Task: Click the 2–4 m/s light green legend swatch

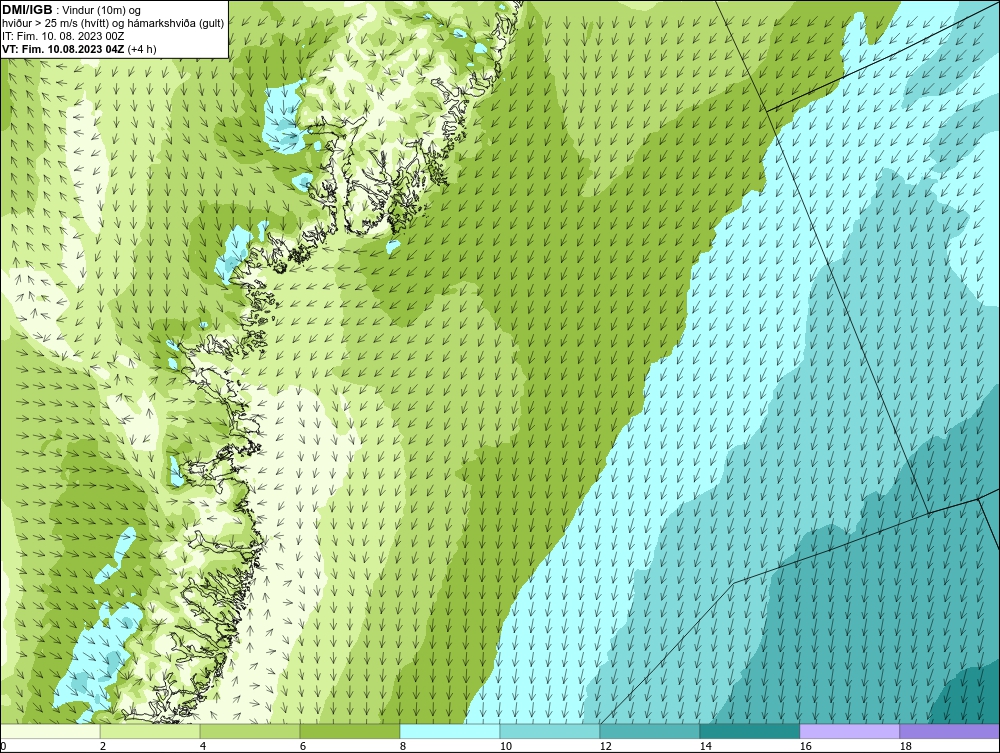Action: click(150, 731)
